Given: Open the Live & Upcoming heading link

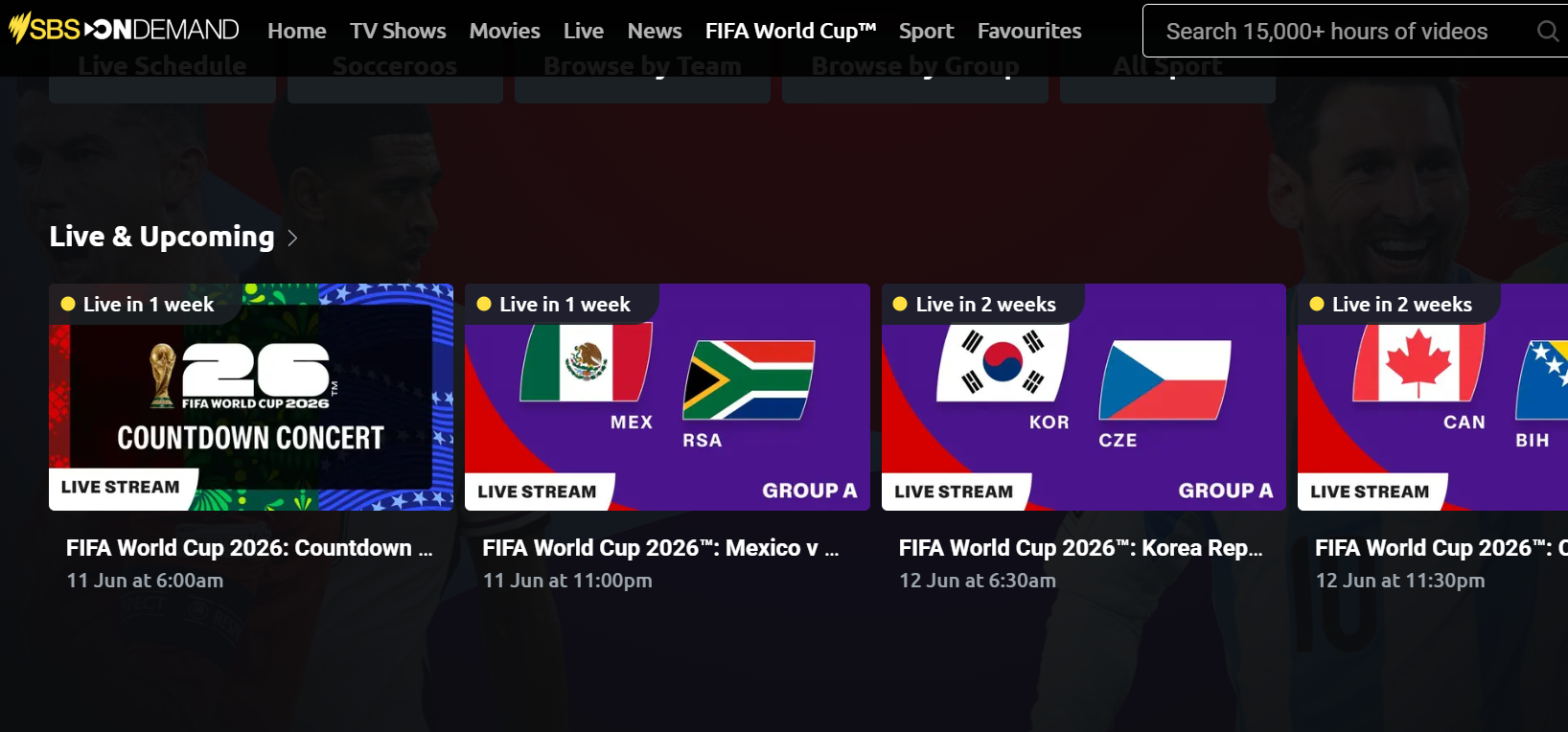Looking at the screenshot, I should [162, 237].
